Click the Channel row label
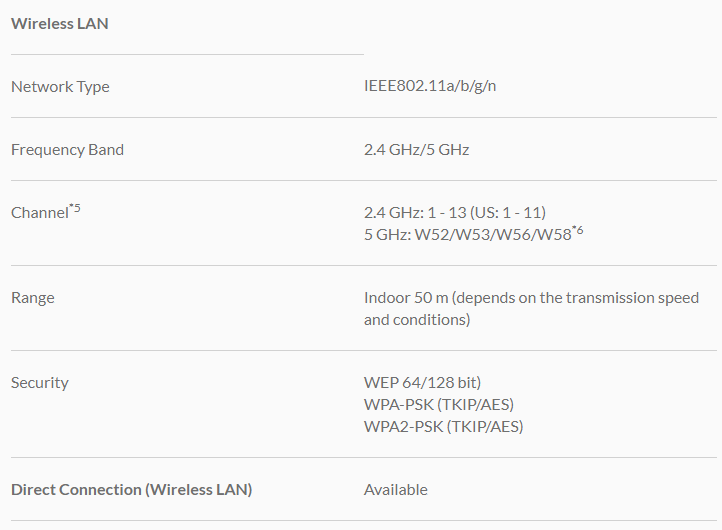The width and height of the screenshot is (722, 530). tap(39, 213)
